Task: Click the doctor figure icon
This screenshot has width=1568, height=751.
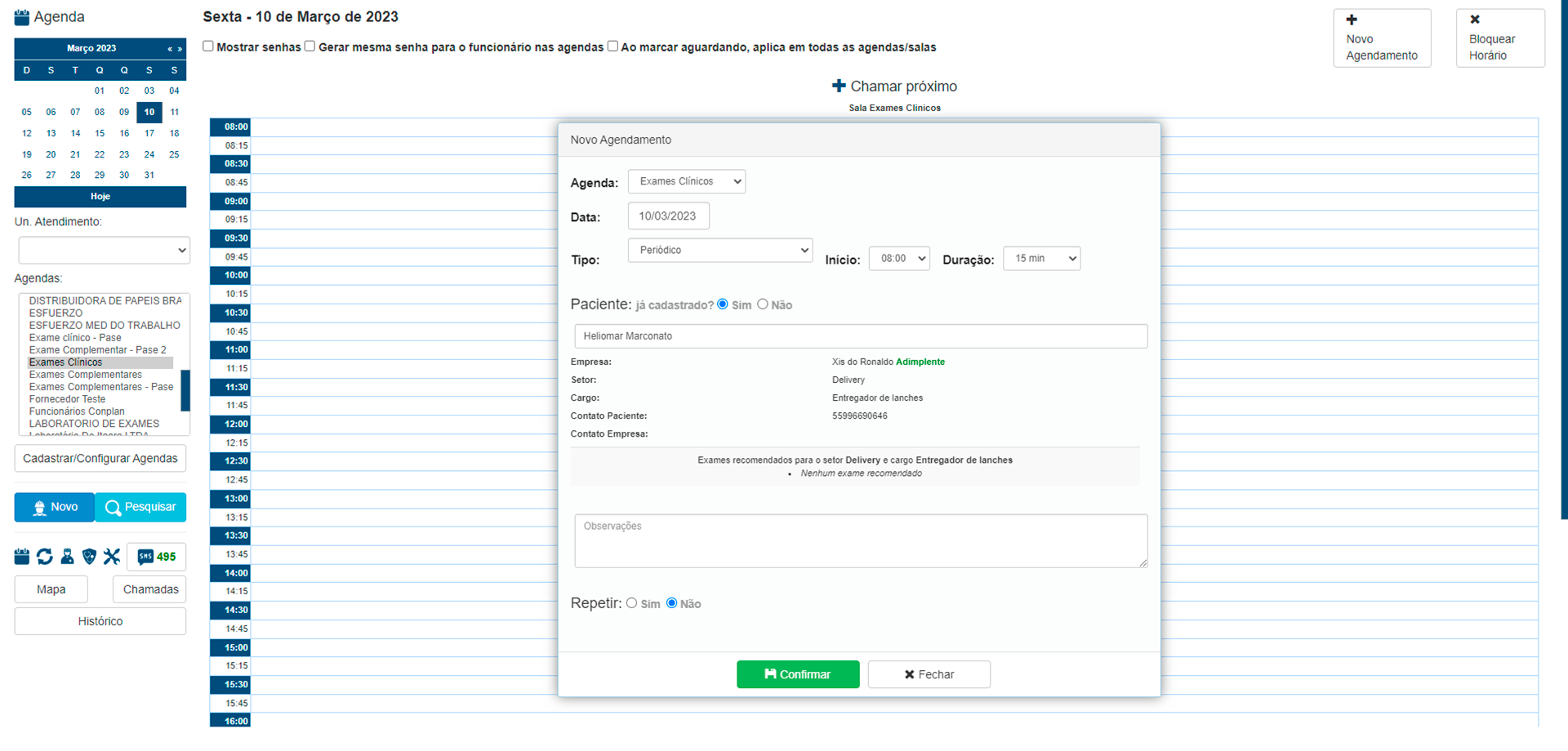Action: click(67, 557)
